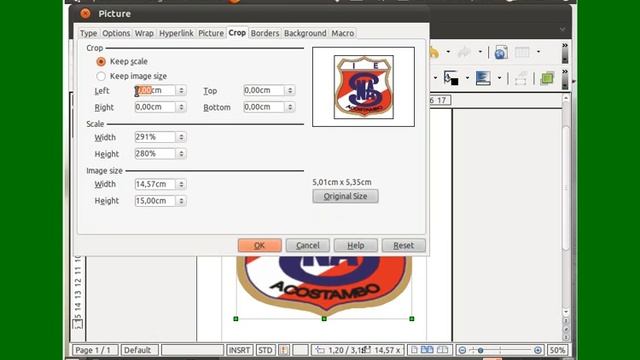Click the zoom in plus icon
The height and width of the screenshot is (360, 640).
[538, 350]
